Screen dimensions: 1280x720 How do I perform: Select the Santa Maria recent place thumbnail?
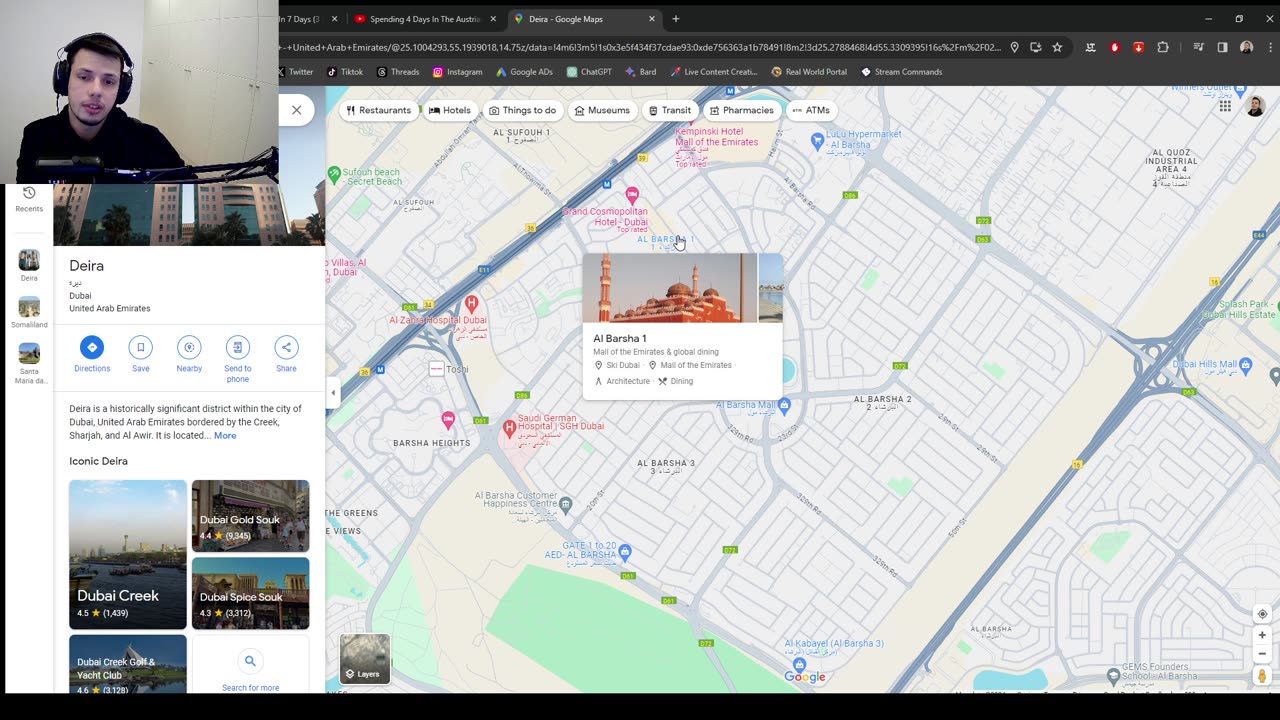pos(29,353)
